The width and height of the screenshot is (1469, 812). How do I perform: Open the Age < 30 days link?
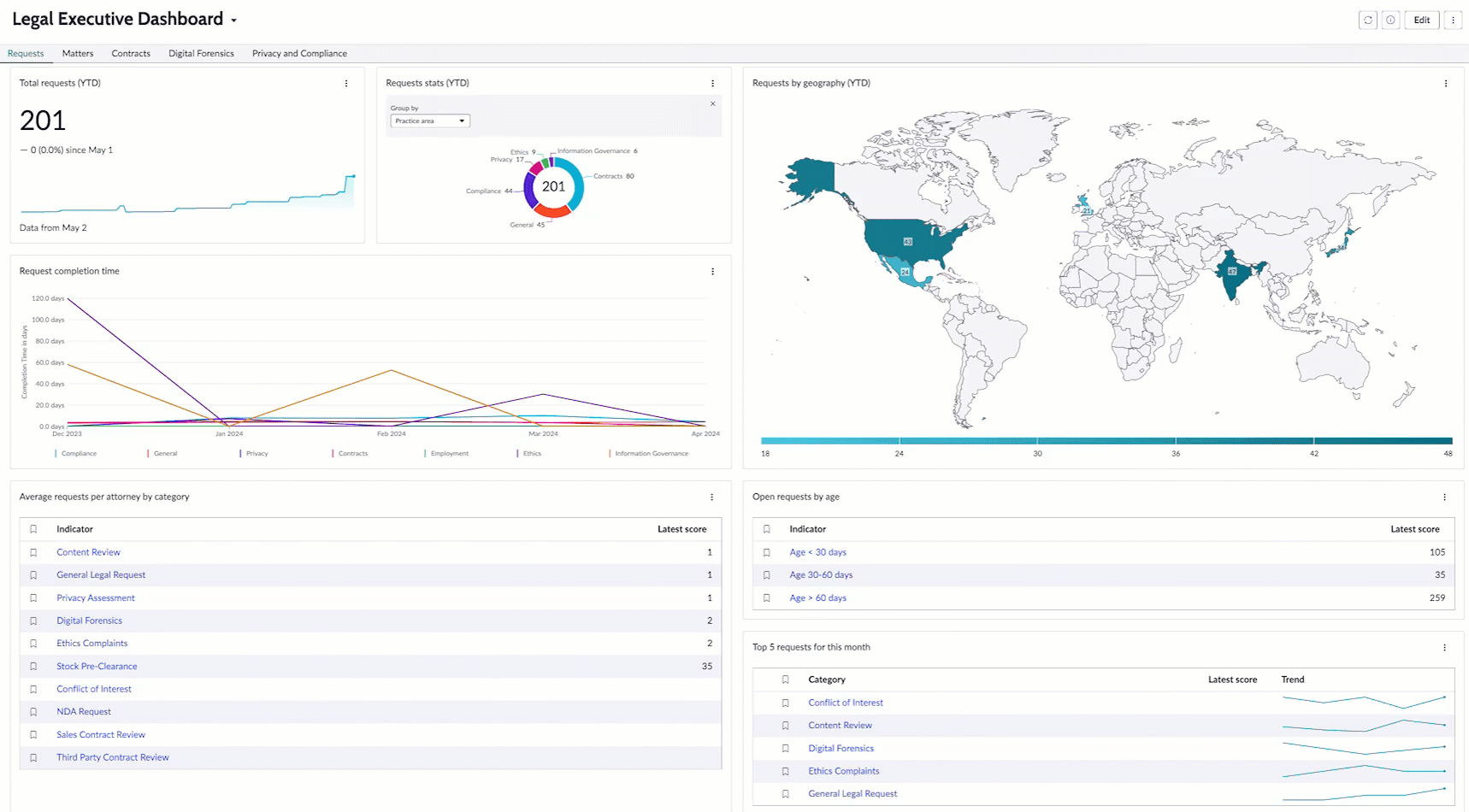[817, 553]
